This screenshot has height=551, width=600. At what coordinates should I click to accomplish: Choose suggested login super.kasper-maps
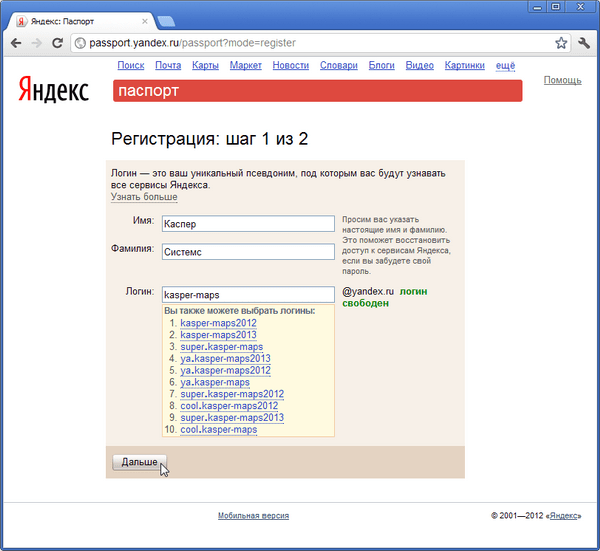pyautogui.click(x=222, y=347)
